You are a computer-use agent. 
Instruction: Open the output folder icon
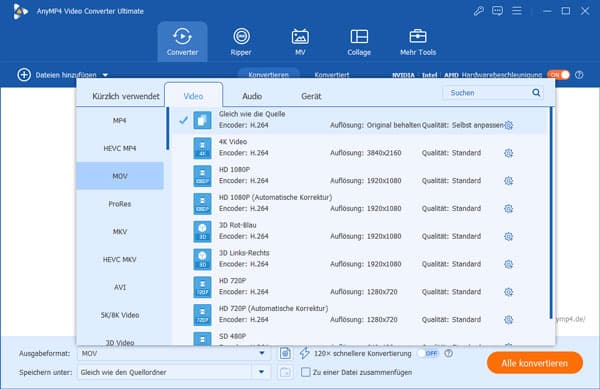(285, 372)
